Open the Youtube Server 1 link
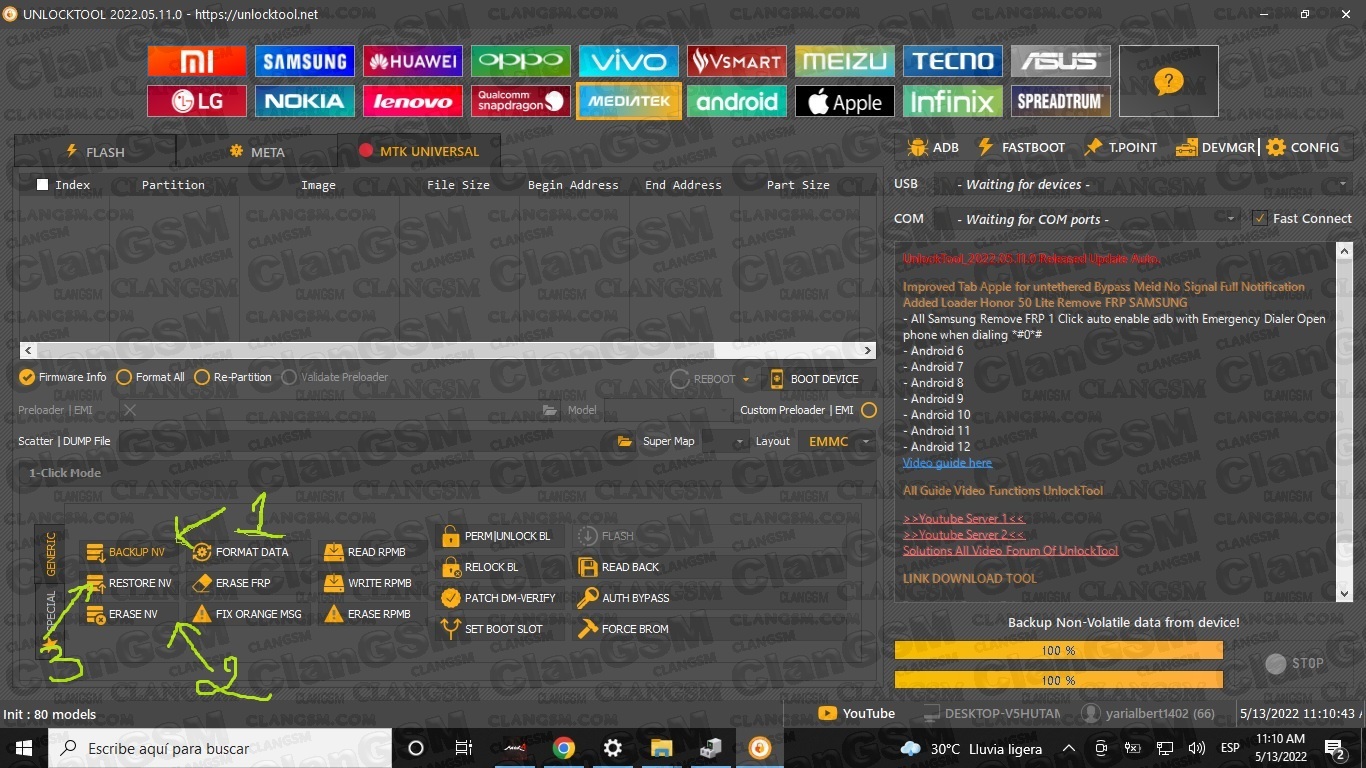Image resolution: width=1366 pixels, height=768 pixels. click(964, 519)
